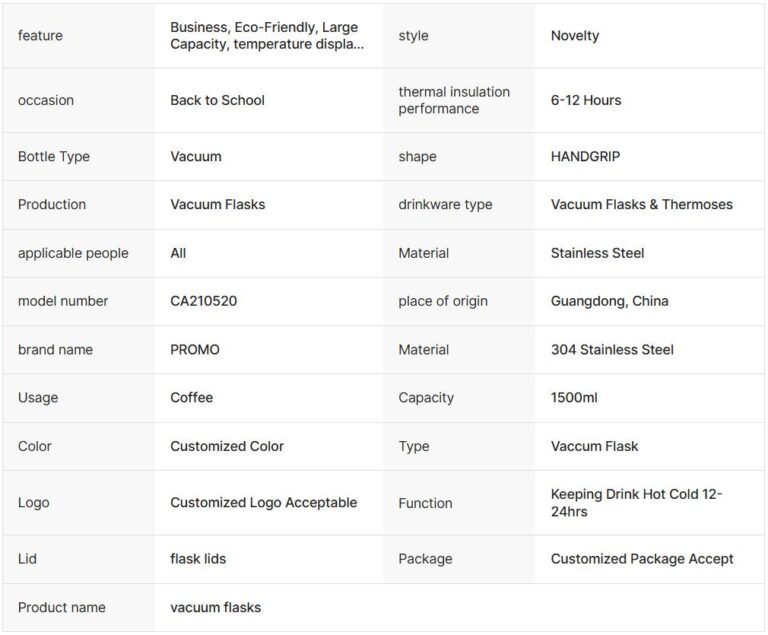Select 'Keeping Drink Hot Cold 12-24hrs' function text
Viewport: 768px width, 635px height.
tap(637, 503)
